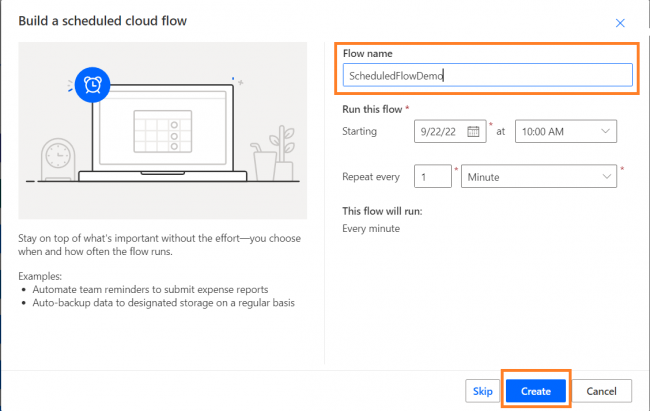Screen dimensions: 650x411
Task: Click the 'Every minute' run summary text
Action: click(371, 229)
